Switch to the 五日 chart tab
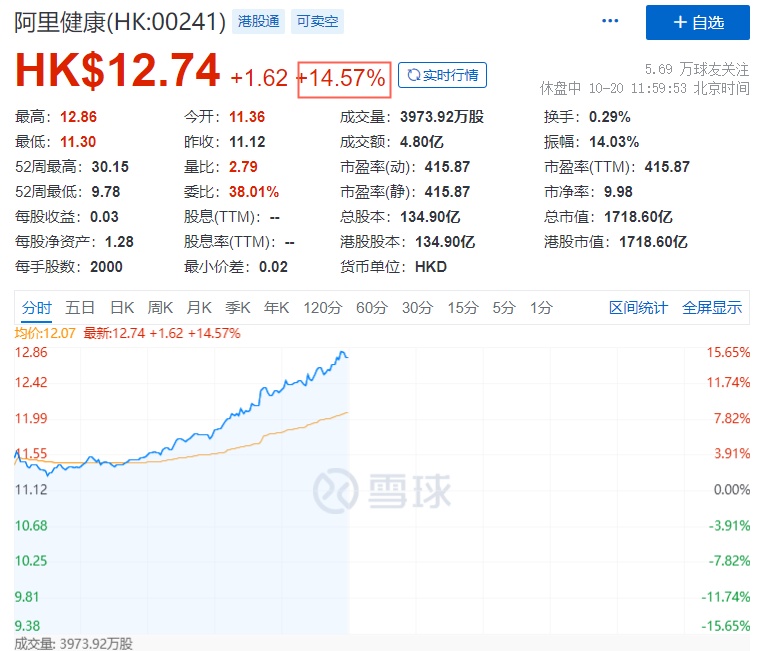The height and width of the screenshot is (651, 770). point(80,308)
